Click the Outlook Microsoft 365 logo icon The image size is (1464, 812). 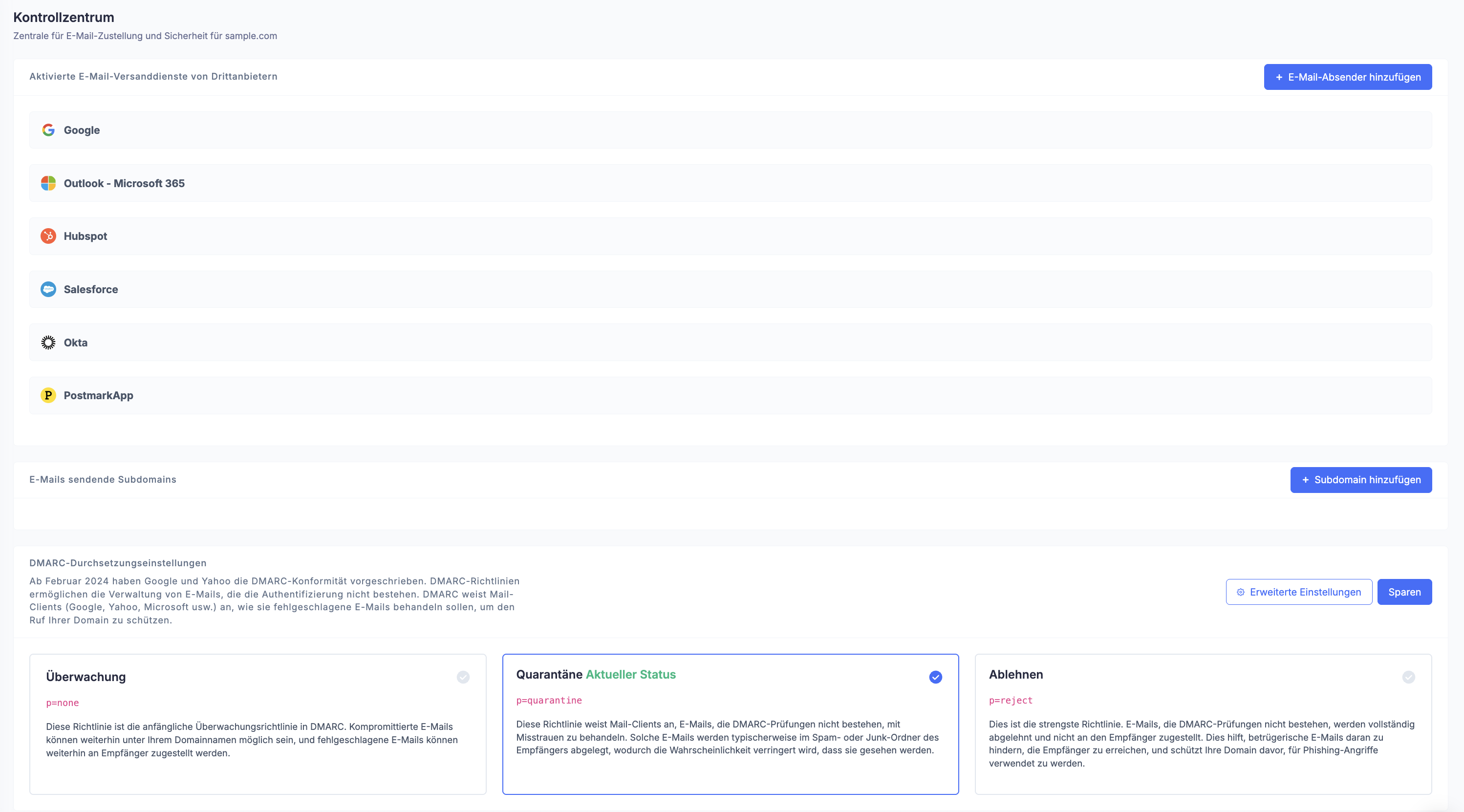tap(48, 183)
